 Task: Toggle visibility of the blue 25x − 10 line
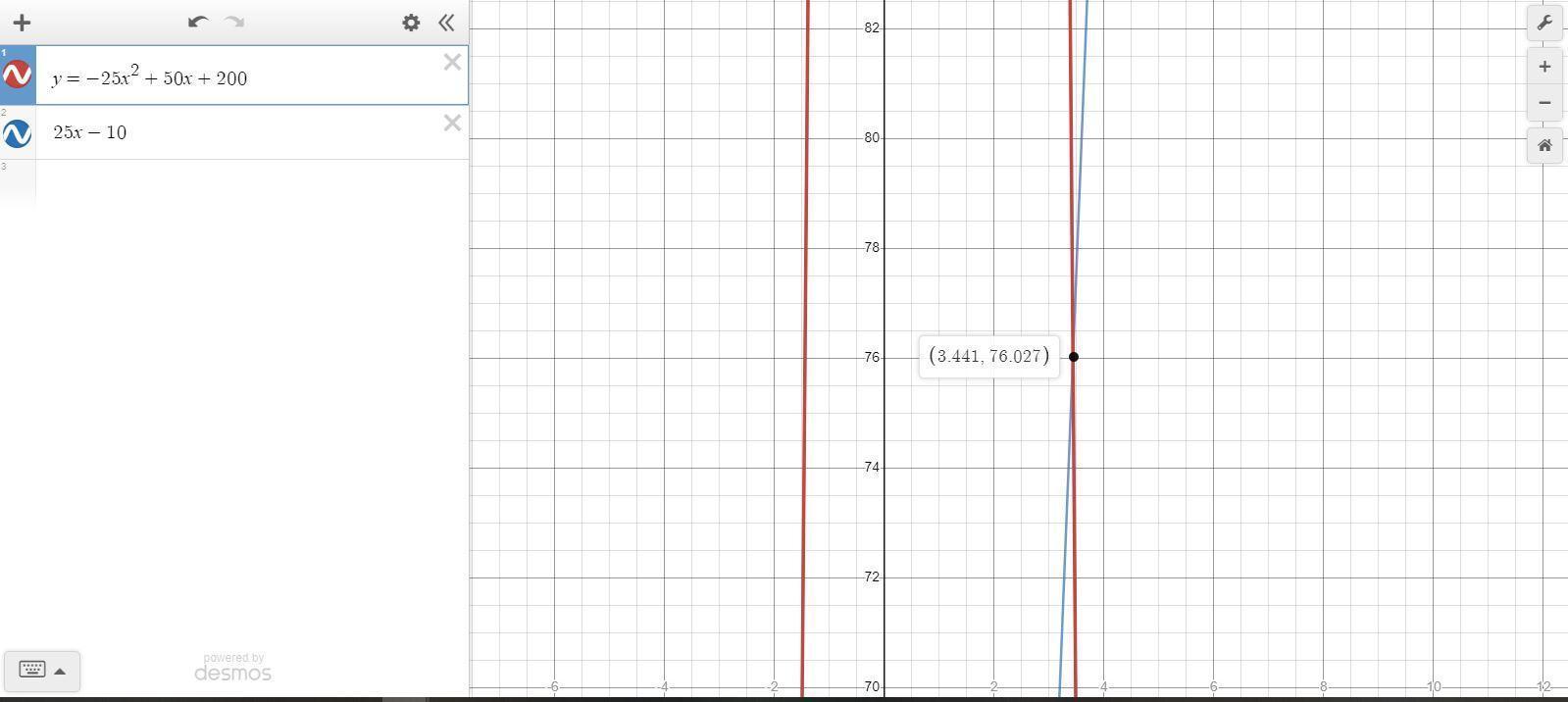point(18,132)
